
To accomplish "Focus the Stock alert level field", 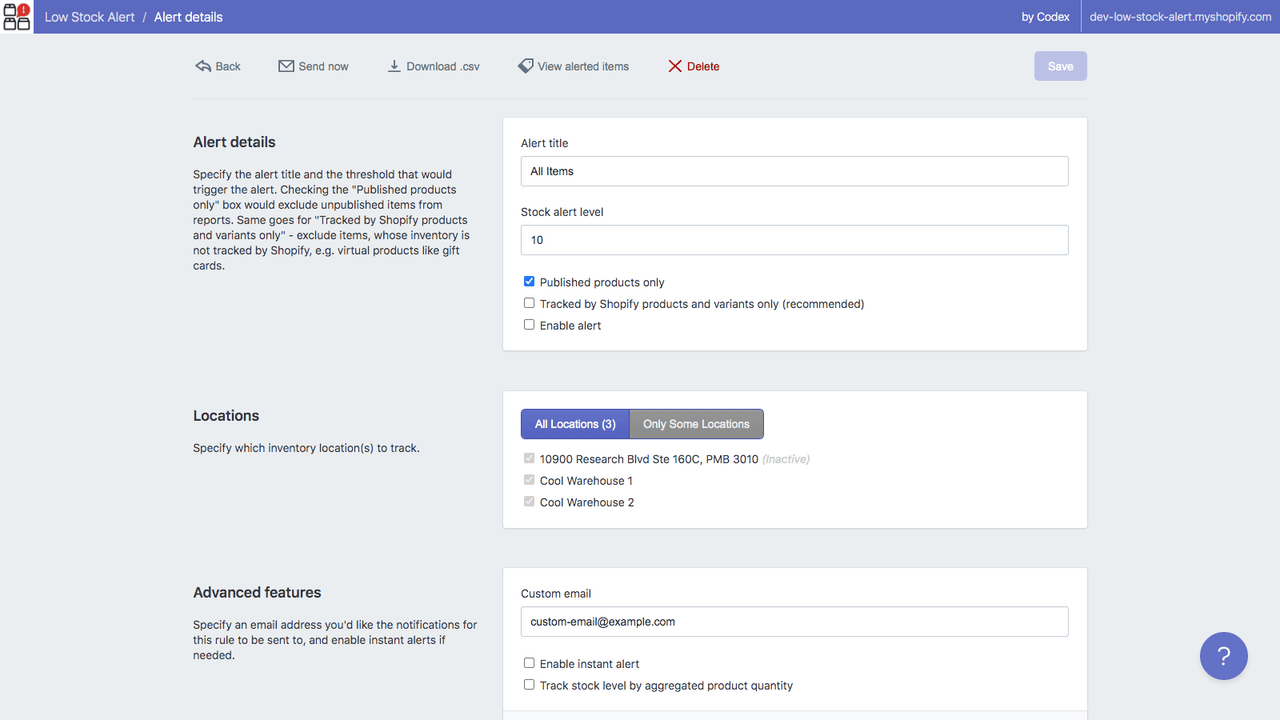I will 794,240.
